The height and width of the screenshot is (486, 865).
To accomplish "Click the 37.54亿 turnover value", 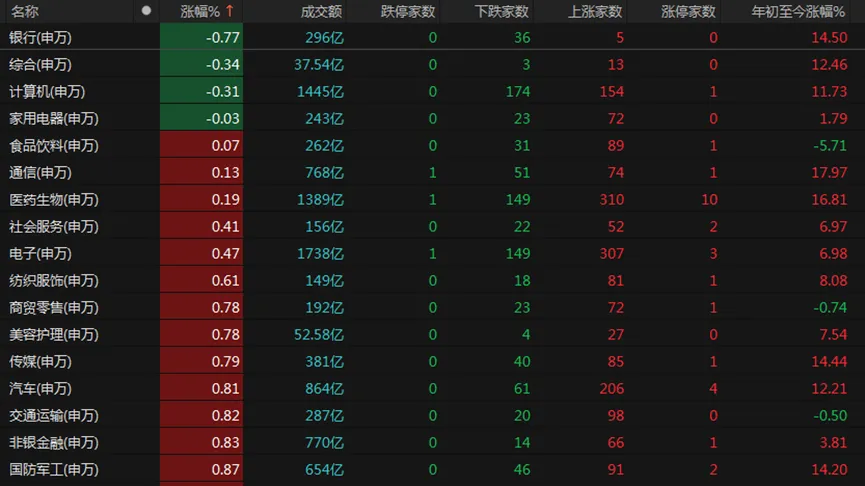I will click(319, 65).
